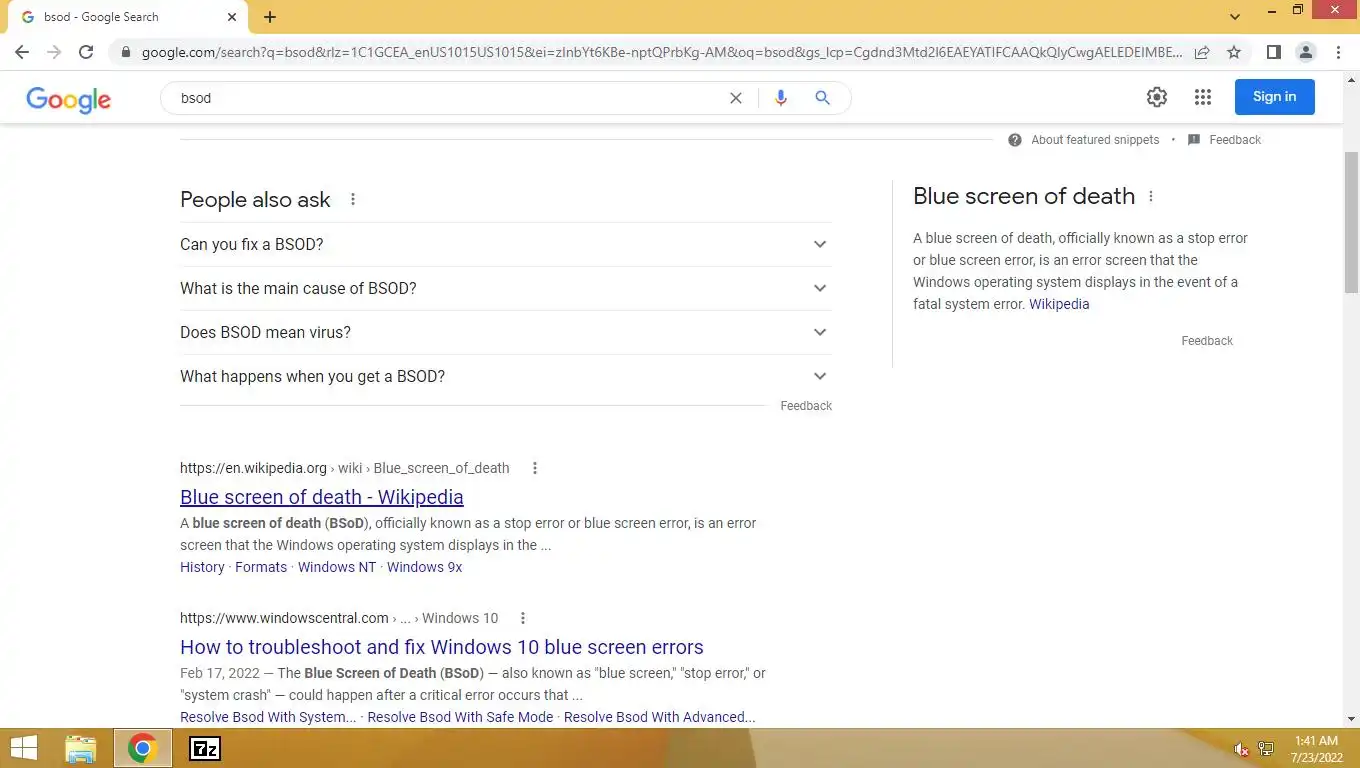Screen dimensions: 1360x768
Task: Expand 'Does BSOD mean virus?'
Action: (x=505, y=332)
